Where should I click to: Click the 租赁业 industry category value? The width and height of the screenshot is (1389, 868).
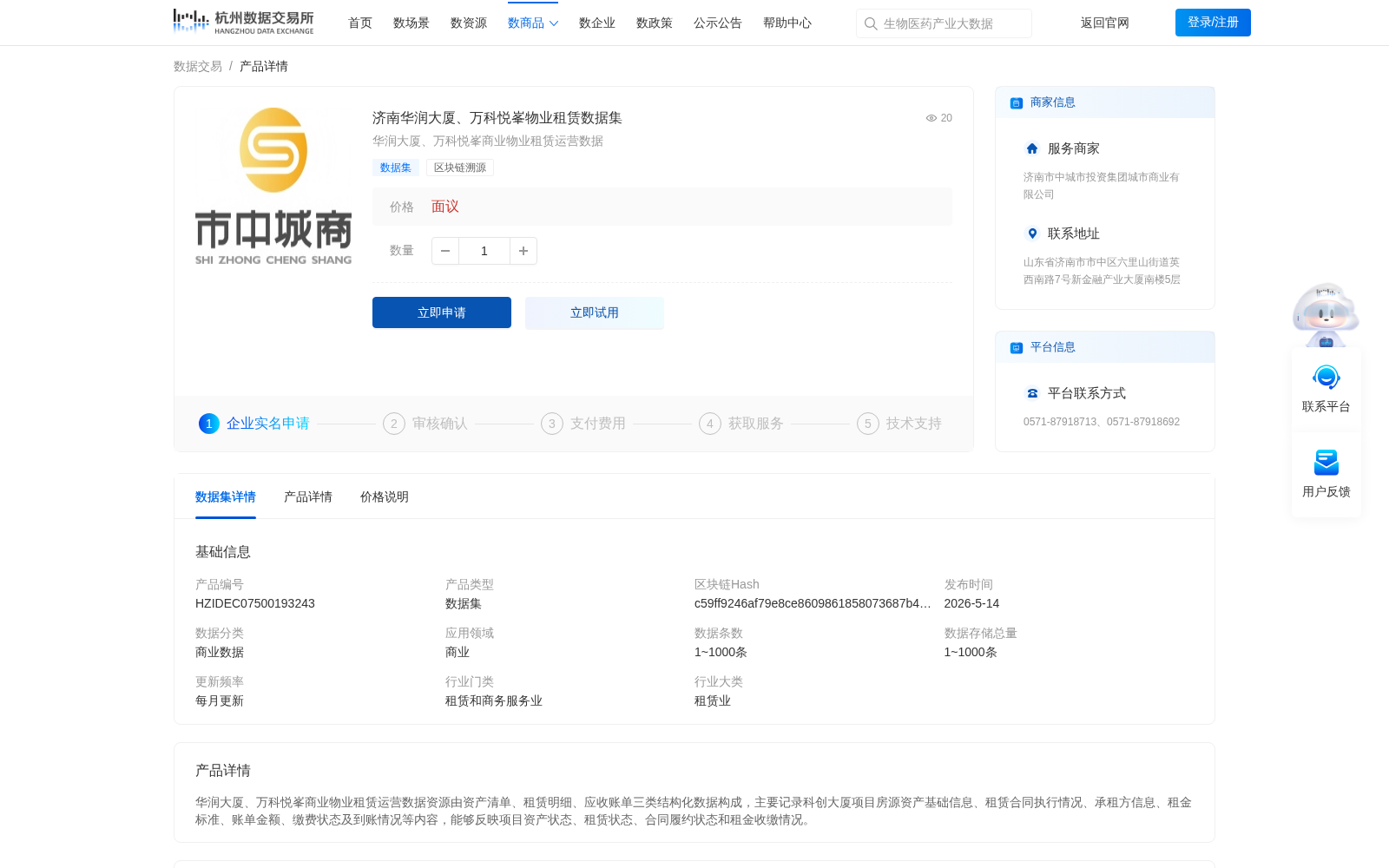(713, 701)
